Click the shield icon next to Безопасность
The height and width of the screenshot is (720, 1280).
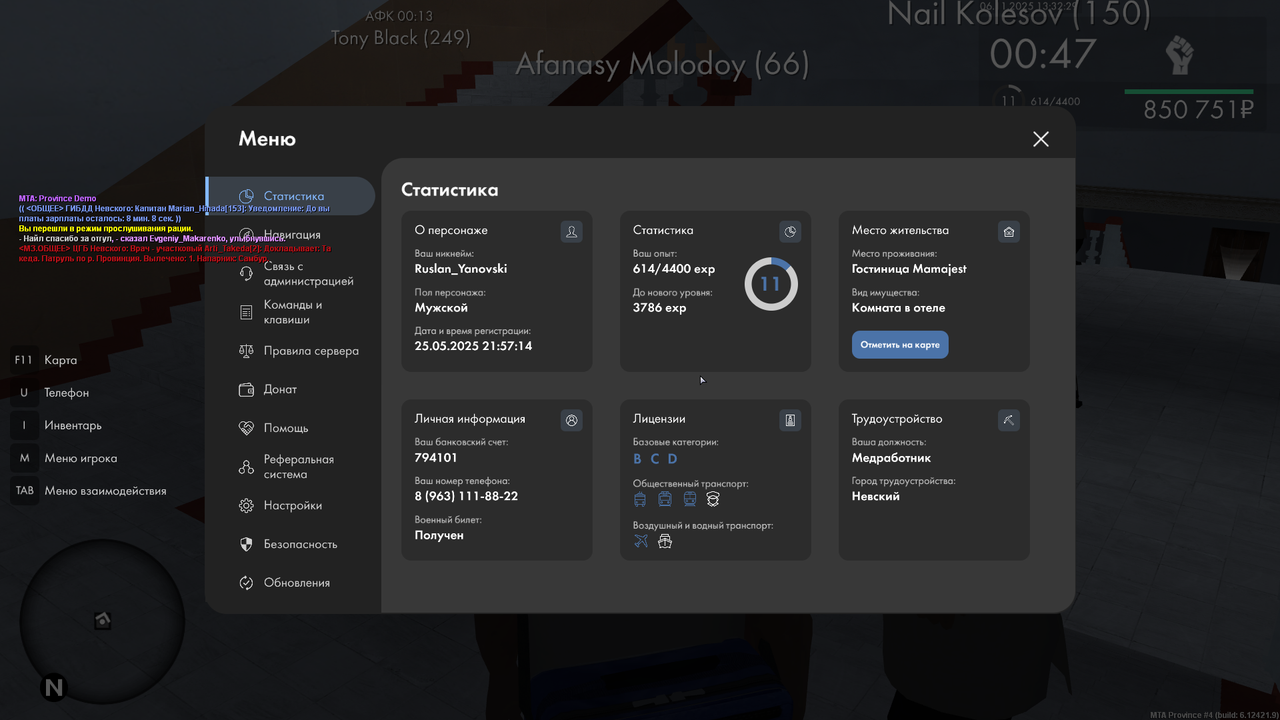[246, 544]
